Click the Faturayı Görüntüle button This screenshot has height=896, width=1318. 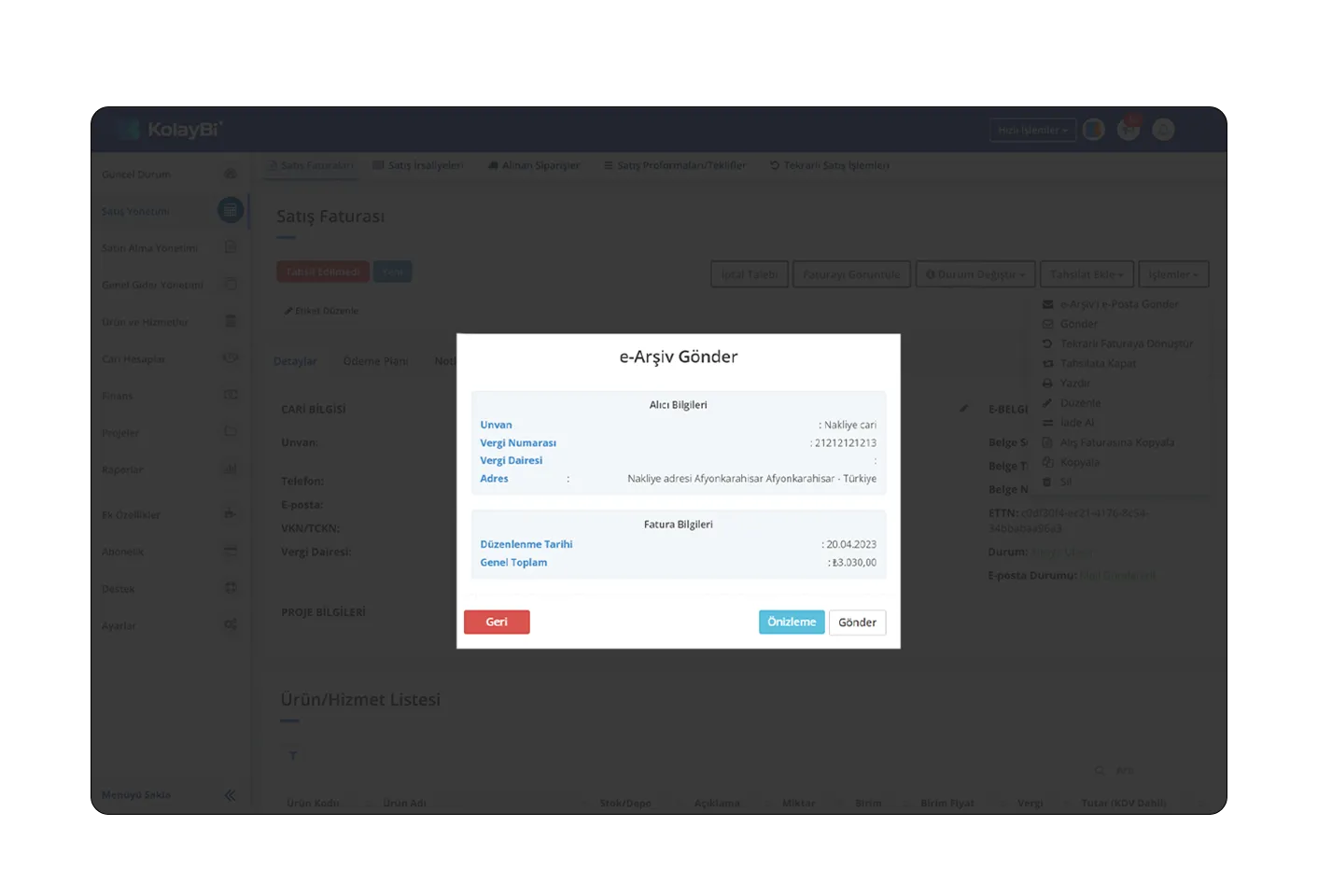pyautogui.click(x=851, y=274)
